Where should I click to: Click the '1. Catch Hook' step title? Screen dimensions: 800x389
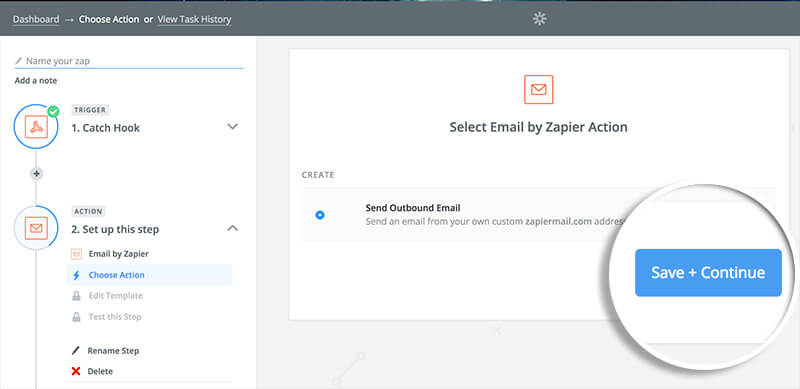point(106,128)
